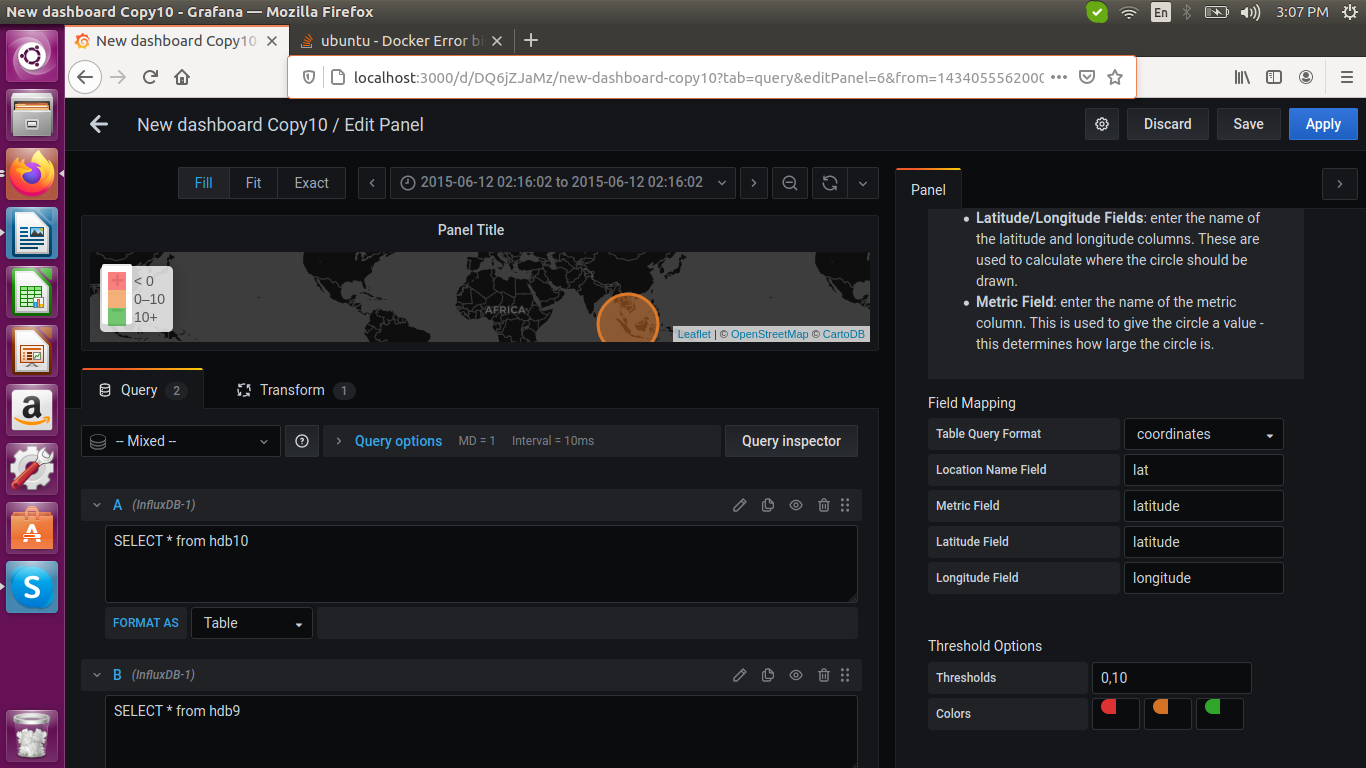The image size is (1366, 768).
Task: Open the datasource help icon
Action: tap(302, 441)
